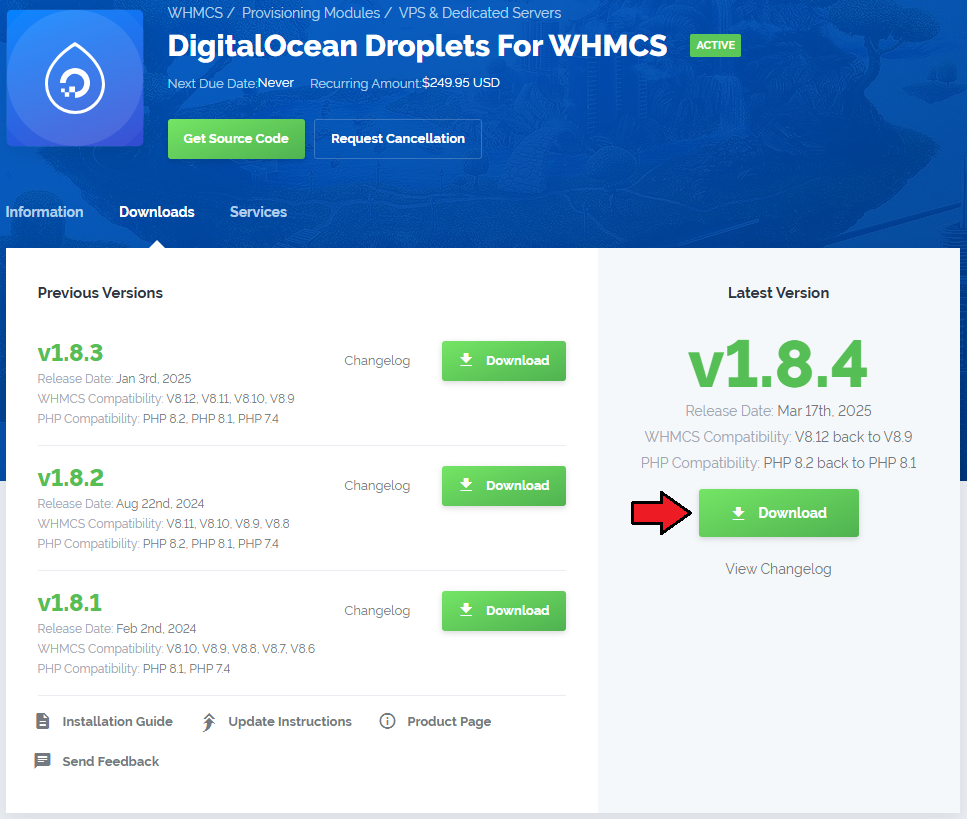Click the 'Release Date: Mar 17th, 2025' text
Viewport: 967px width, 819px height.
coord(778,411)
